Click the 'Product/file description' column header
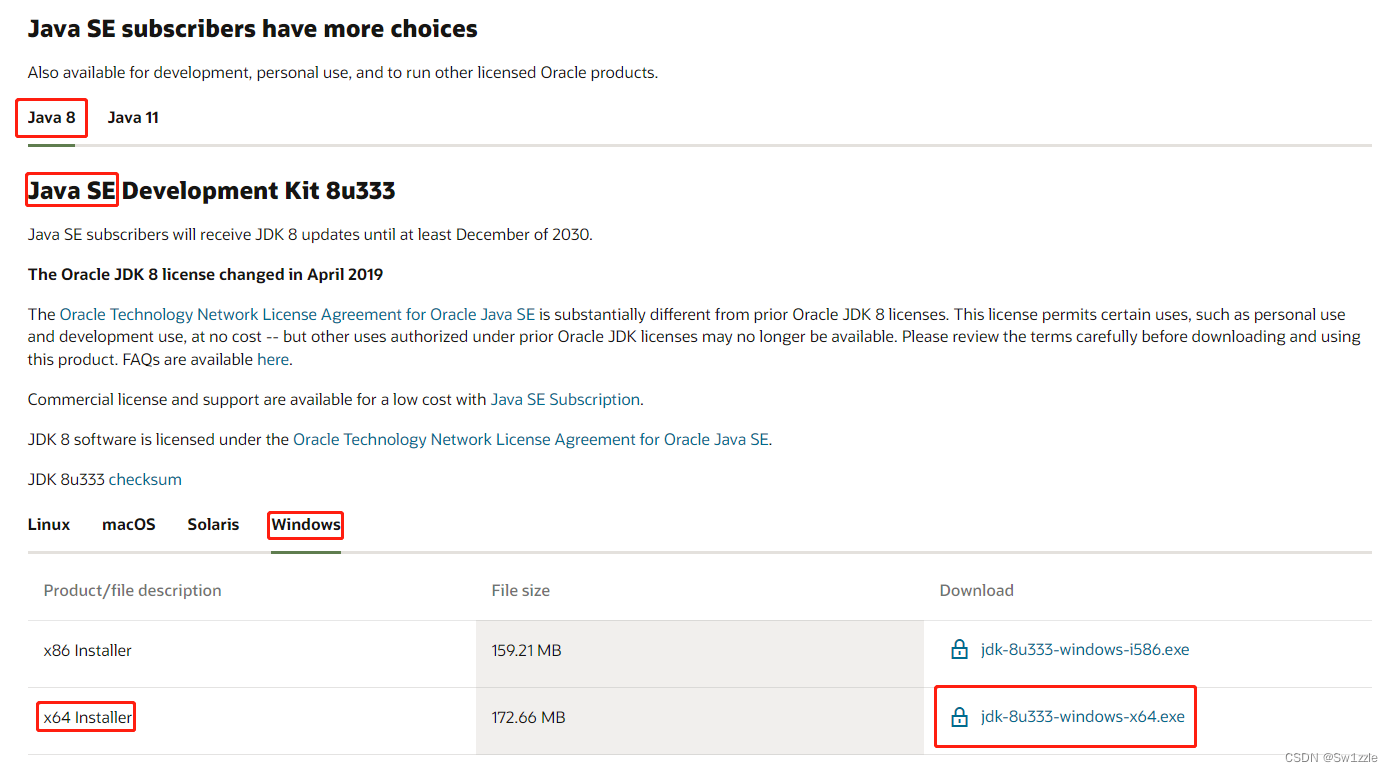The image size is (1393, 772). (x=133, y=590)
